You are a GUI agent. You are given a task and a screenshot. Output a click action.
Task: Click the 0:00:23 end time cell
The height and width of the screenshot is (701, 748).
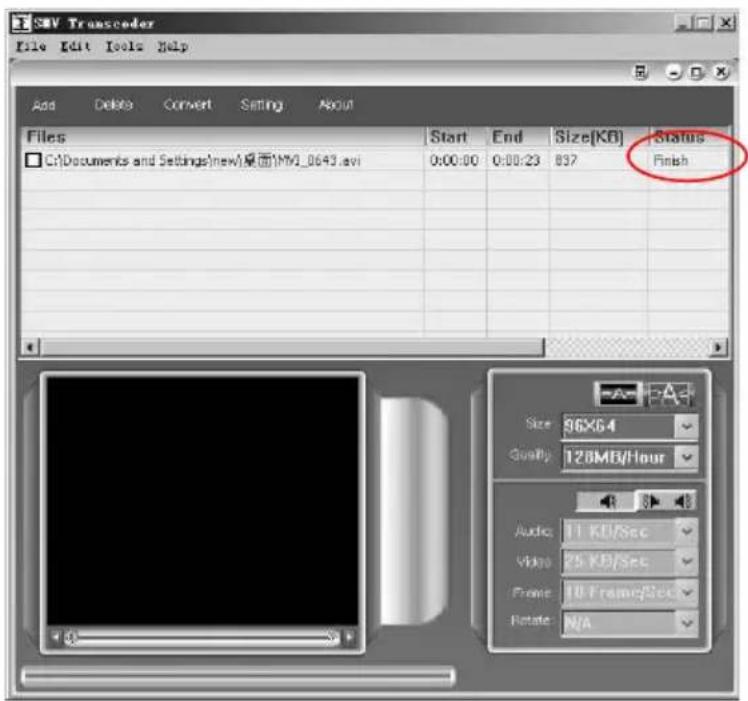pos(516,160)
